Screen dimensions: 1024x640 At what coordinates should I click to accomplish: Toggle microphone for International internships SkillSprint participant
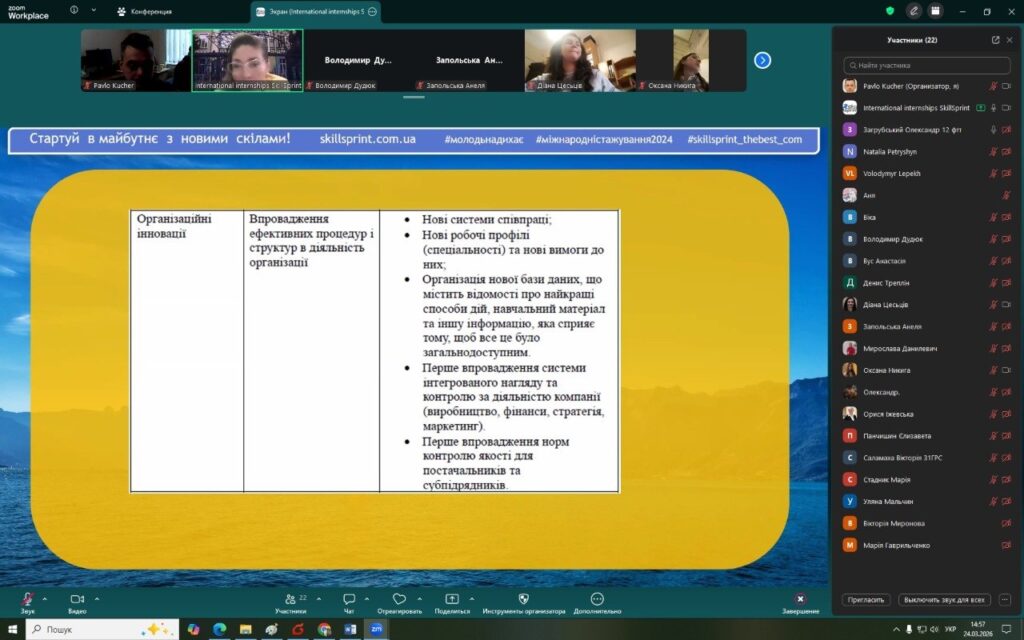[993, 108]
